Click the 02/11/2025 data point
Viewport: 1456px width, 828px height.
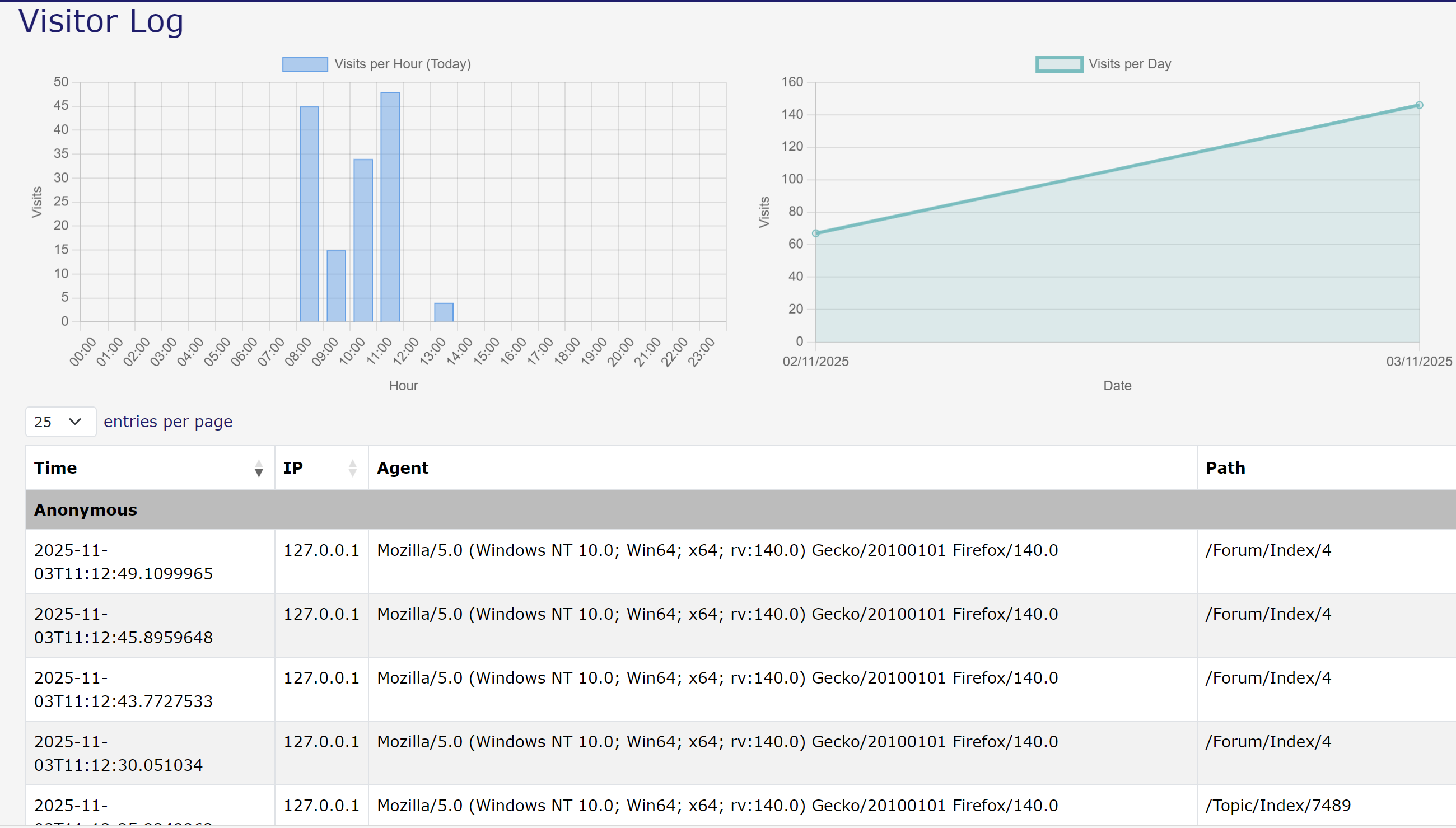[x=815, y=233]
